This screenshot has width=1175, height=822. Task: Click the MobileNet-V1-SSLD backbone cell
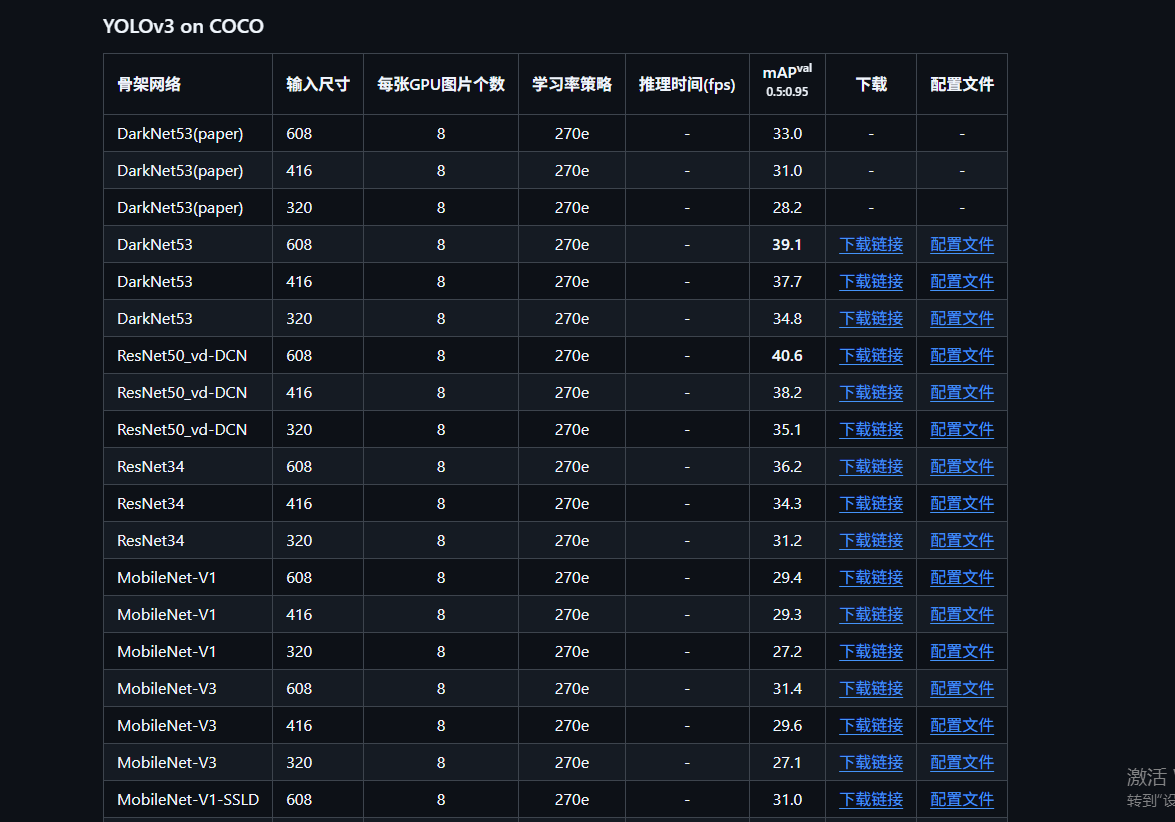coord(188,800)
